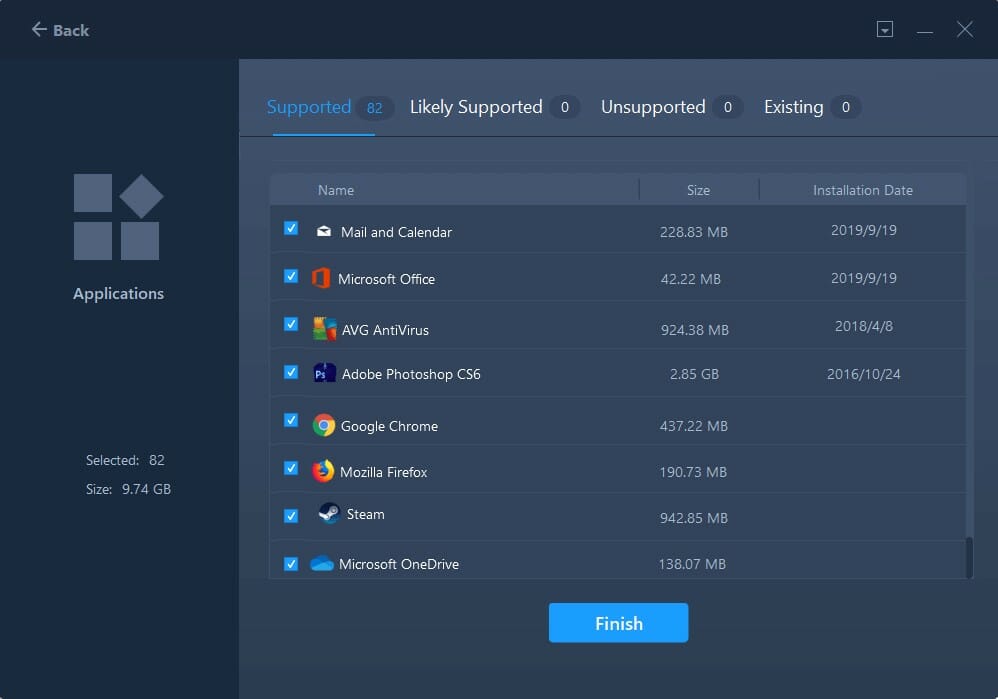Click the 942.85 MB size value

[693, 518]
